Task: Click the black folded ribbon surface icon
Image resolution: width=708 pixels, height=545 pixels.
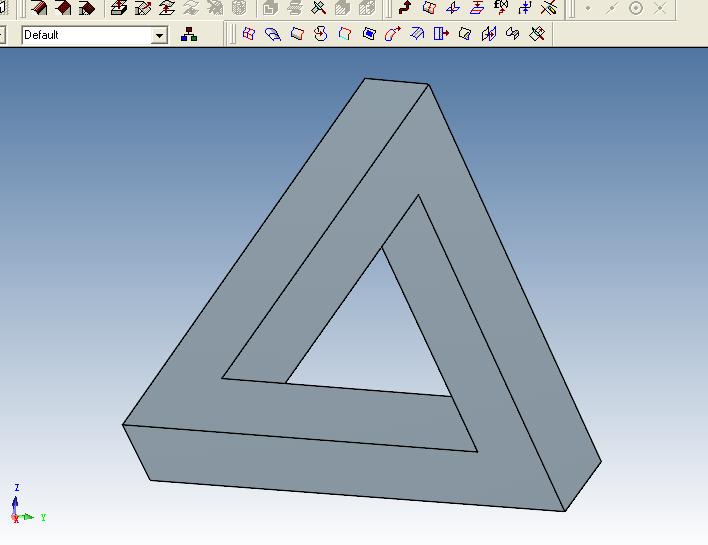Action: (512, 34)
